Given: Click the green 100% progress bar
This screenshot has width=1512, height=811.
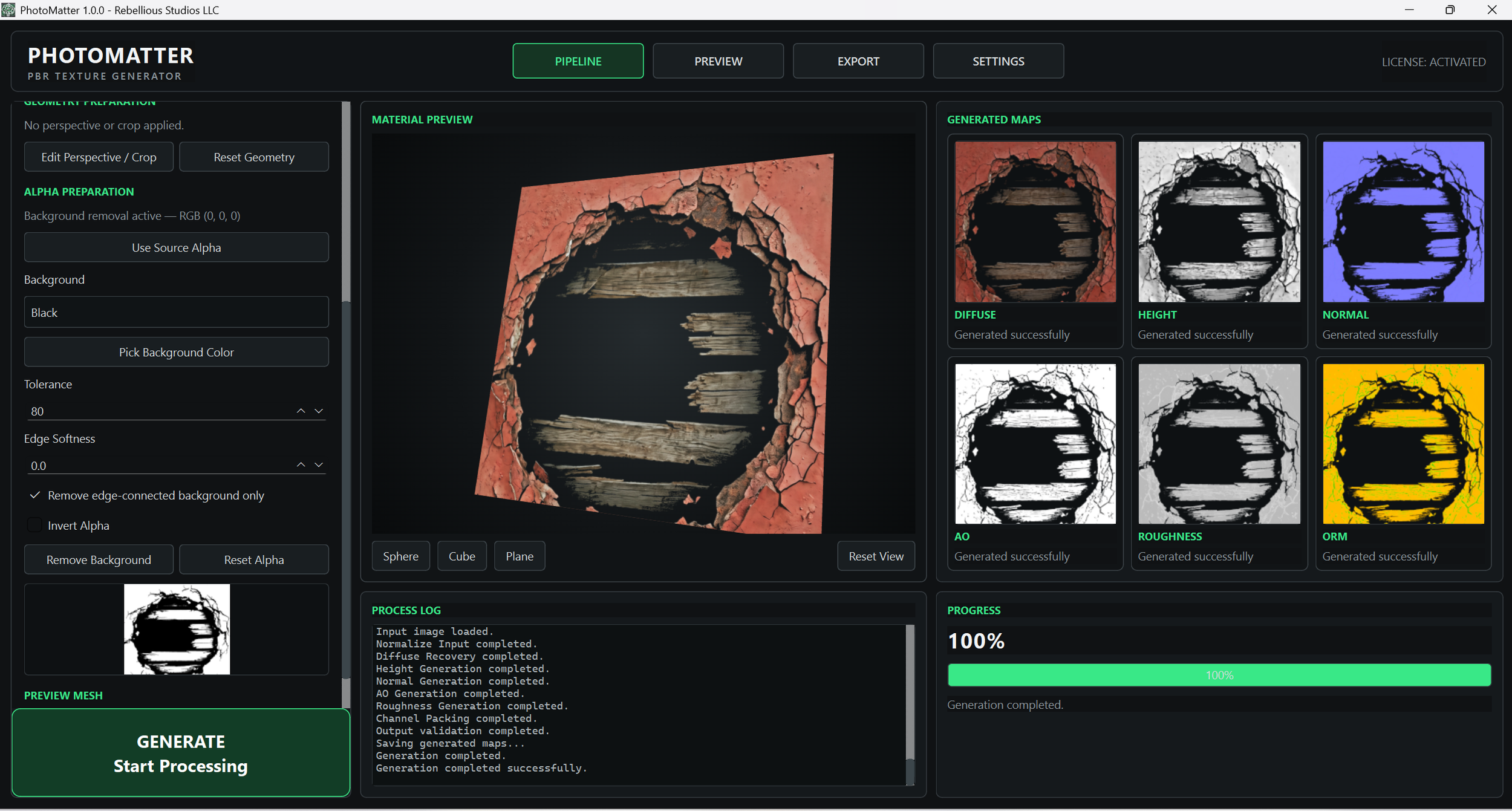Looking at the screenshot, I should [1219, 675].
